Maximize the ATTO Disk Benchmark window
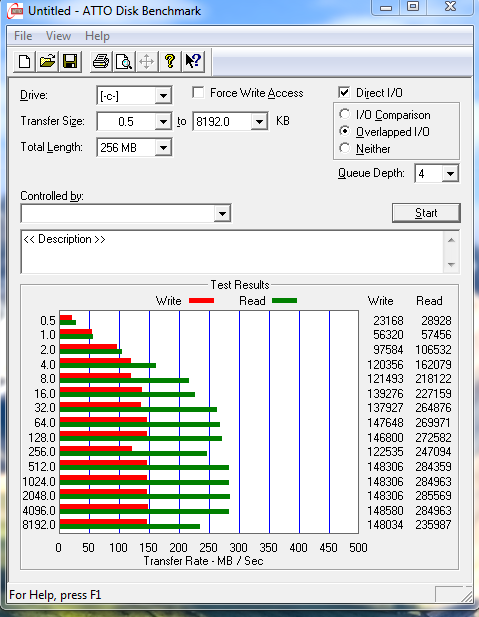Viewport: 479px width, 617px height. 413,7
